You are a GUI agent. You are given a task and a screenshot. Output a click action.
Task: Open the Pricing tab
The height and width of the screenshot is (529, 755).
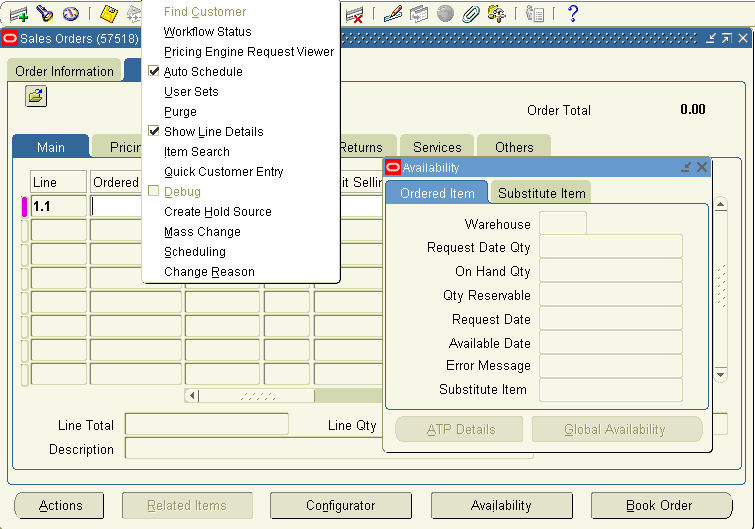[x=117, y=147]
